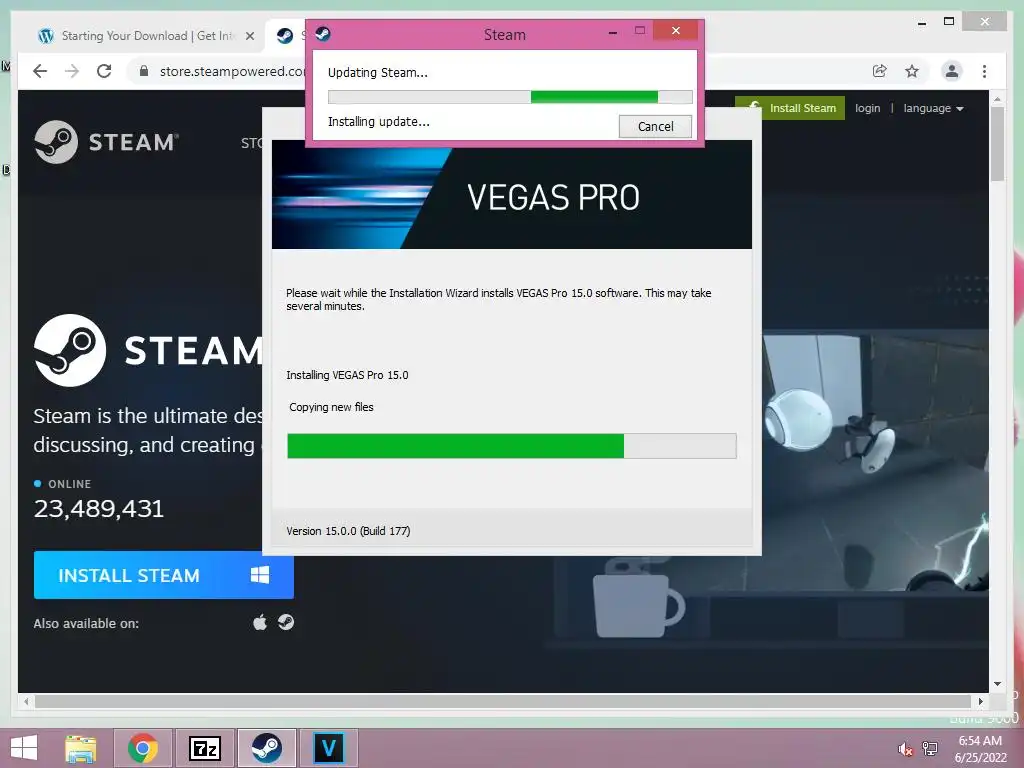Click the network tray icon
Viewport: 1024px width, 768px height.
click(930, 748)
